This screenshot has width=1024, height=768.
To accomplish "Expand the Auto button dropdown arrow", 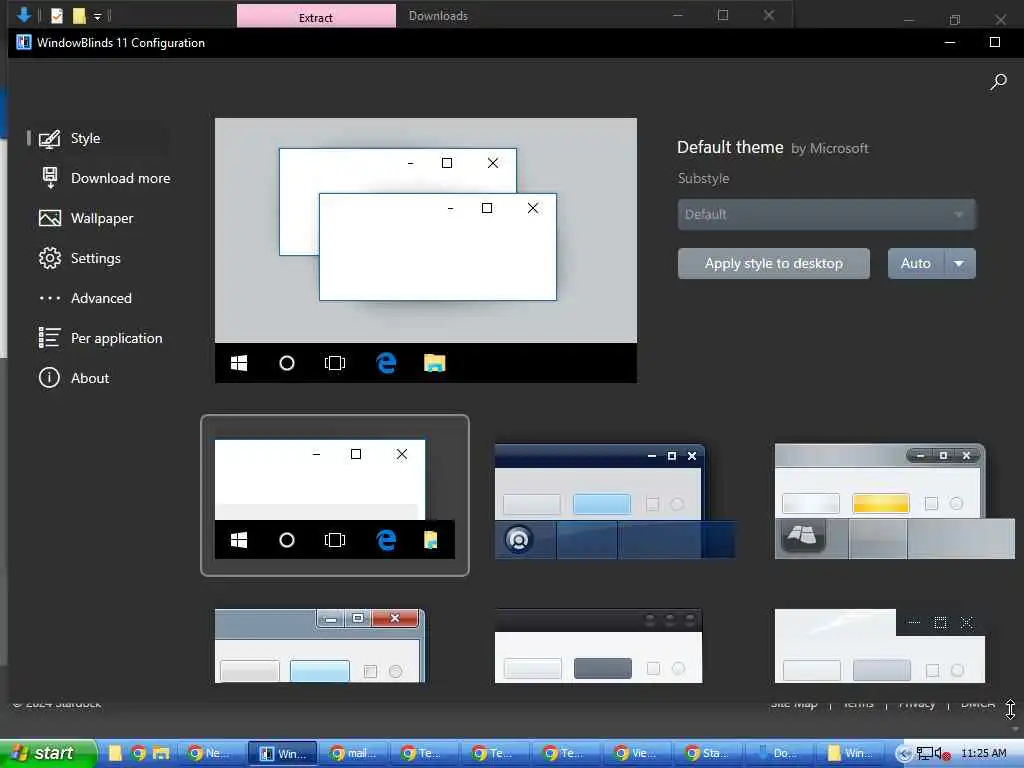I will point(959,263).
